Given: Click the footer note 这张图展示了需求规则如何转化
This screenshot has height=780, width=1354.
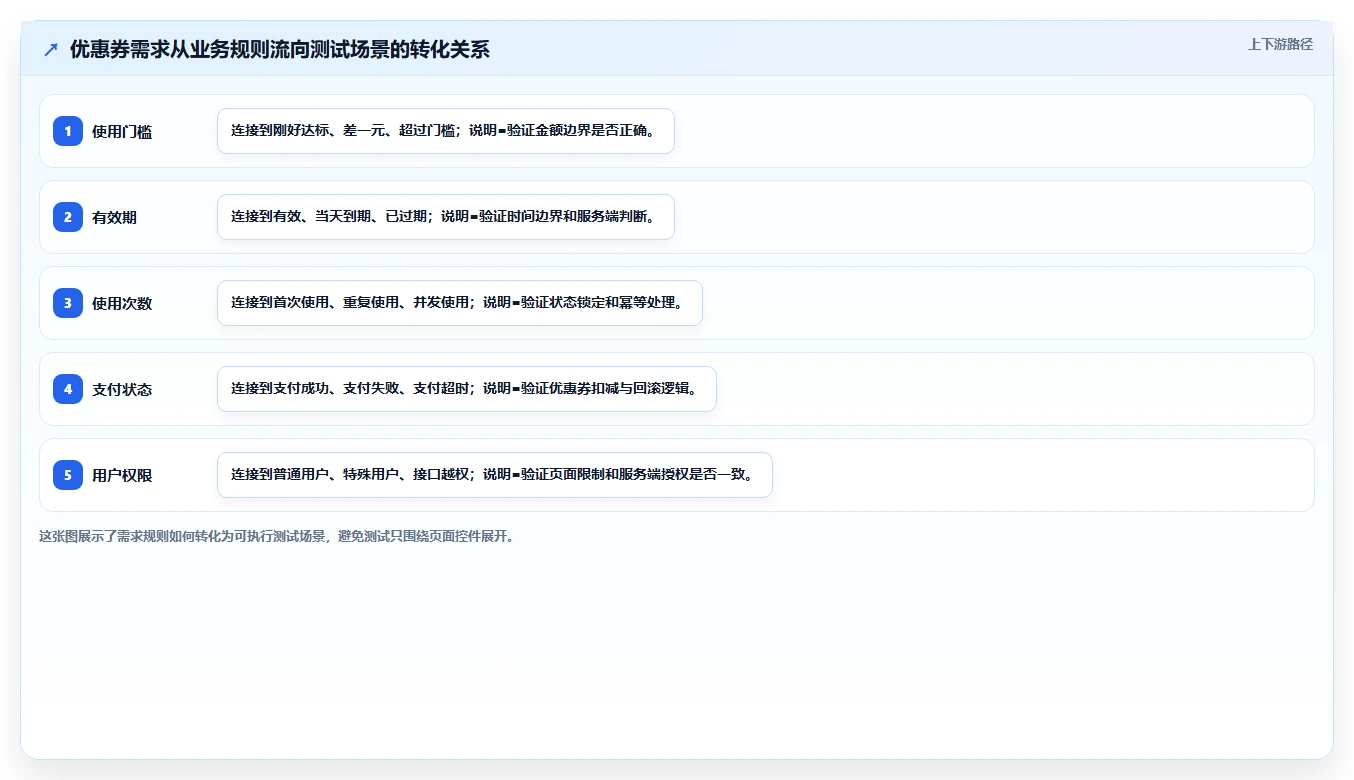Looking at the screenshot, I should tap(277, 536).
